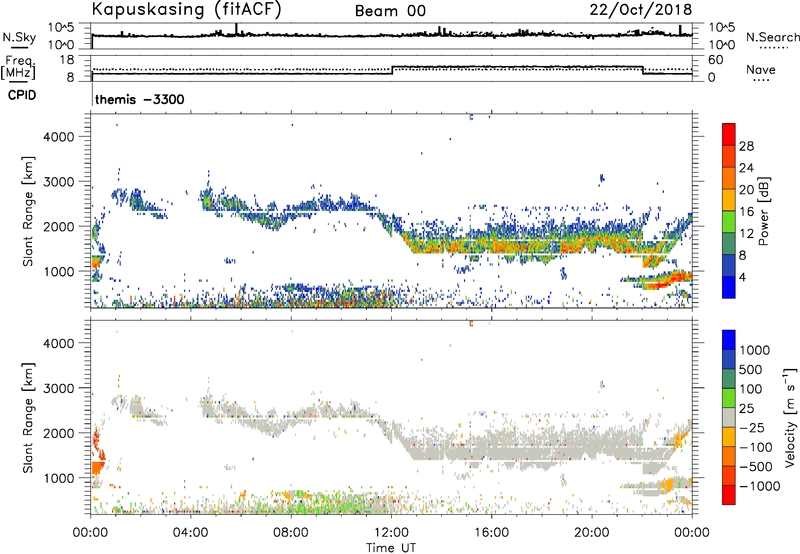
Task: Click the N.Sky legend label
Action: 19,38
